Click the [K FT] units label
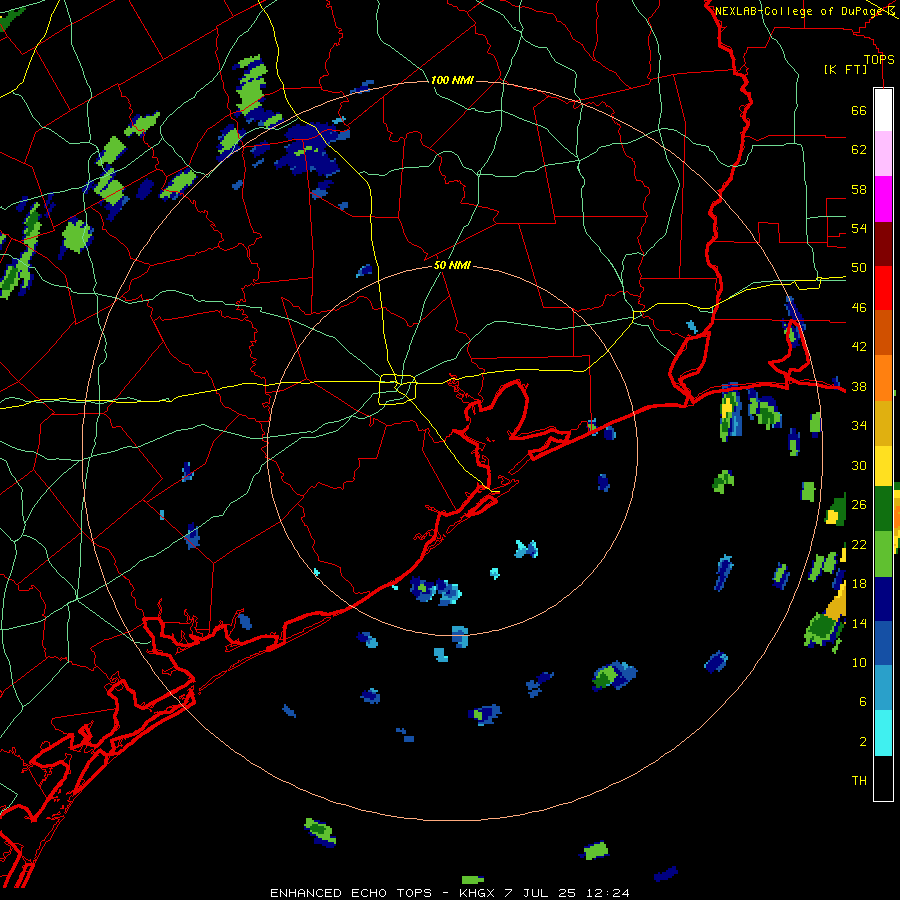900x900 pixels. (845, 70)
